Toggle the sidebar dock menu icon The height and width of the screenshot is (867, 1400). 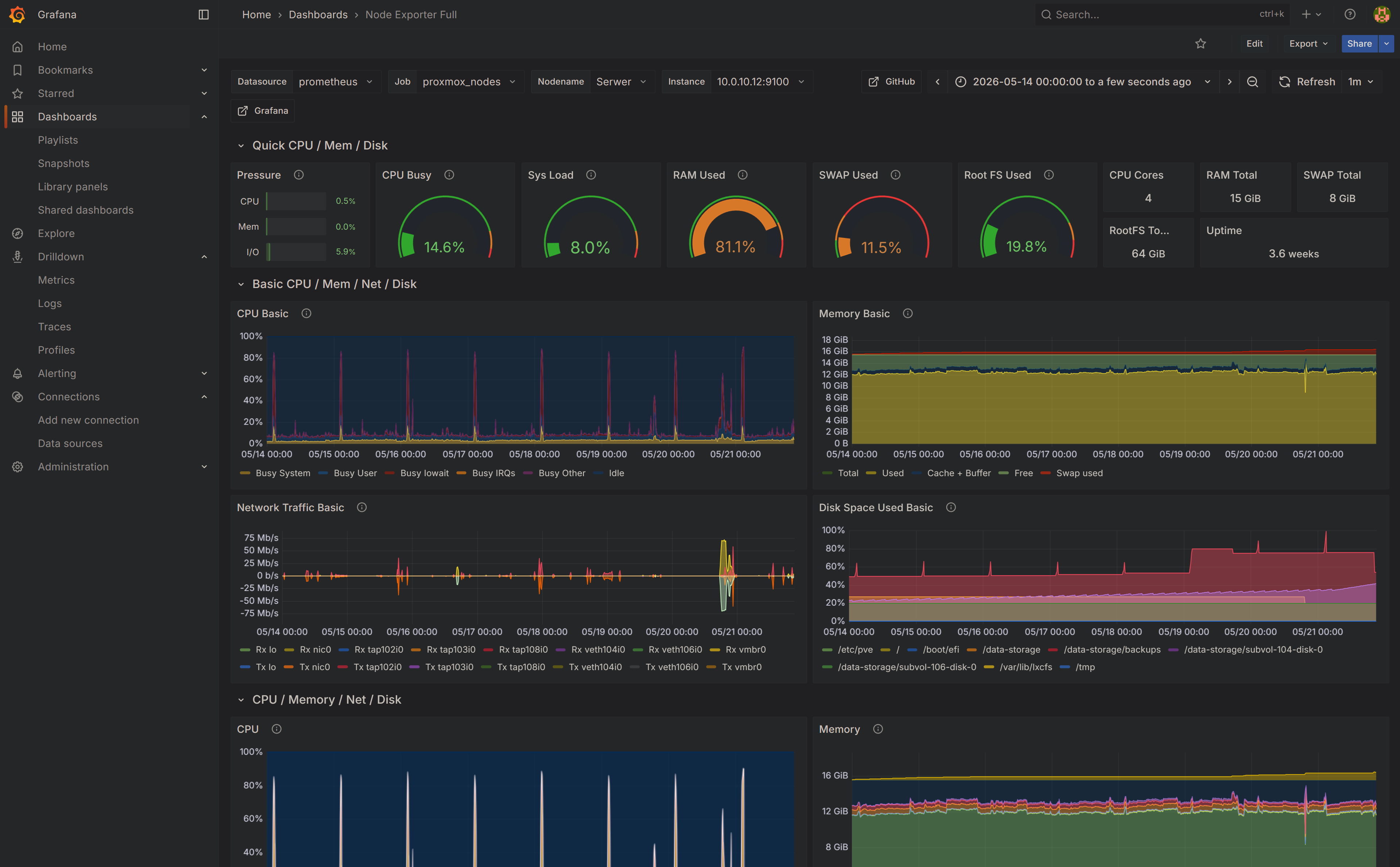[x=204, y=14]
